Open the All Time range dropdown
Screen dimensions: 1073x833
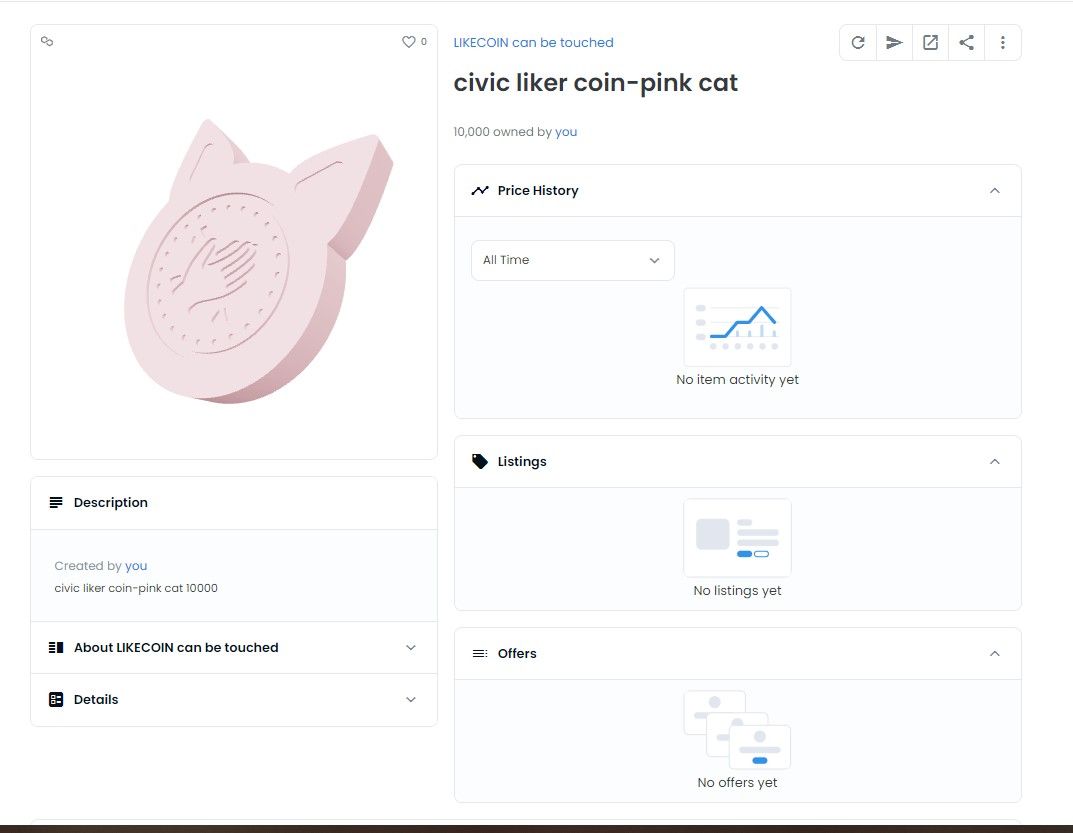click(572, 260)
